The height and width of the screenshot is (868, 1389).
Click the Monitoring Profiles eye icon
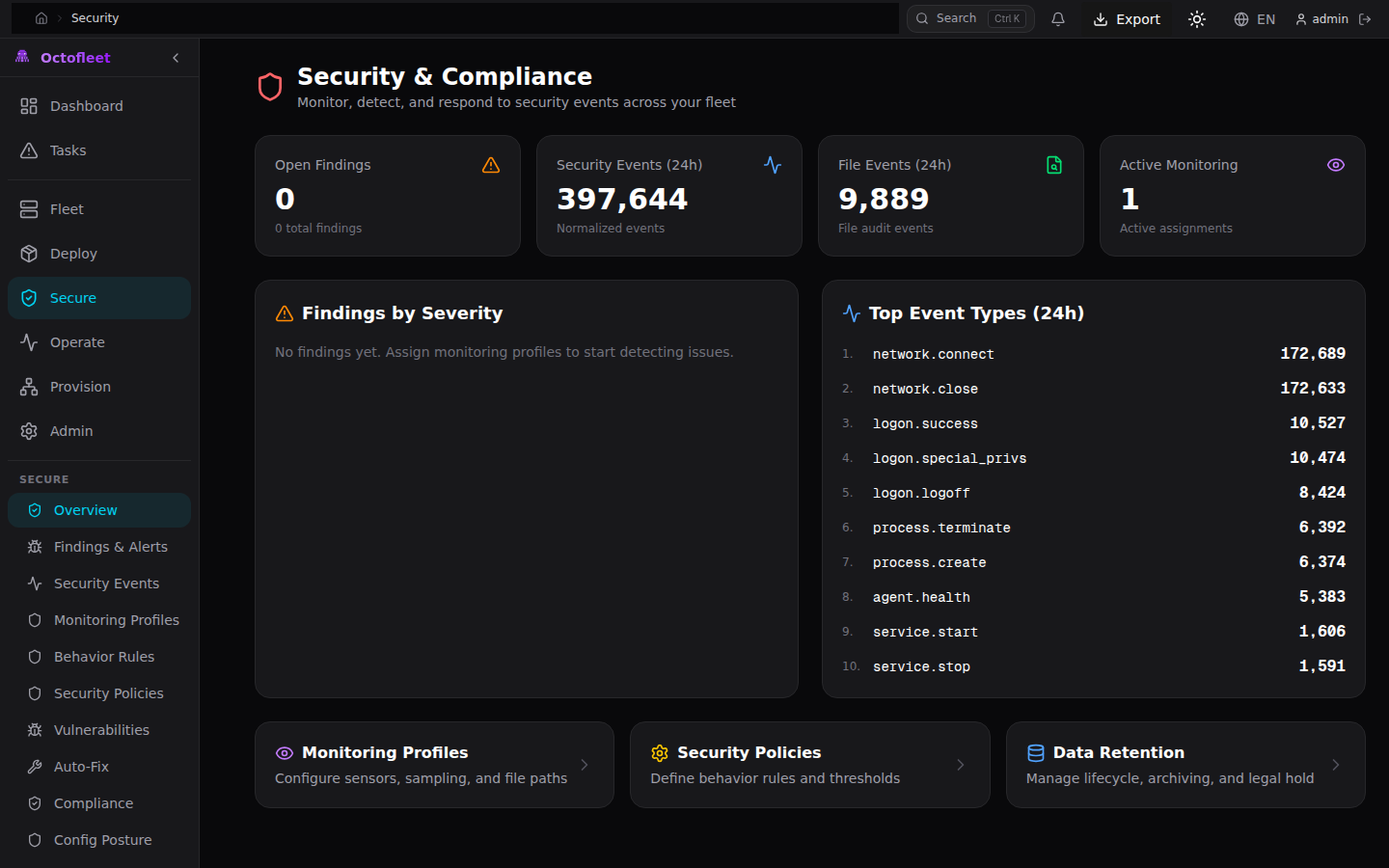click(284, 752)
